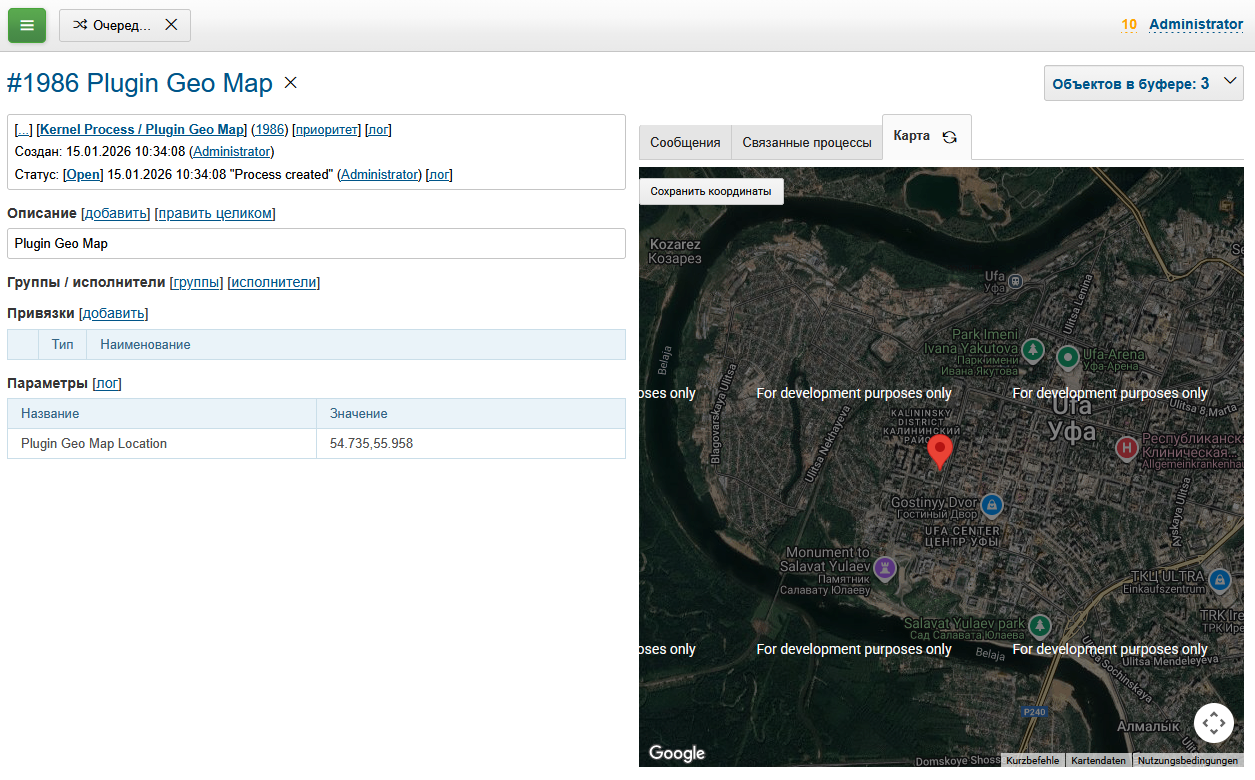Click the Salavat Yulaev monument marker
This screenshot has height=780, width=1255.
click(x=884, y=567)
